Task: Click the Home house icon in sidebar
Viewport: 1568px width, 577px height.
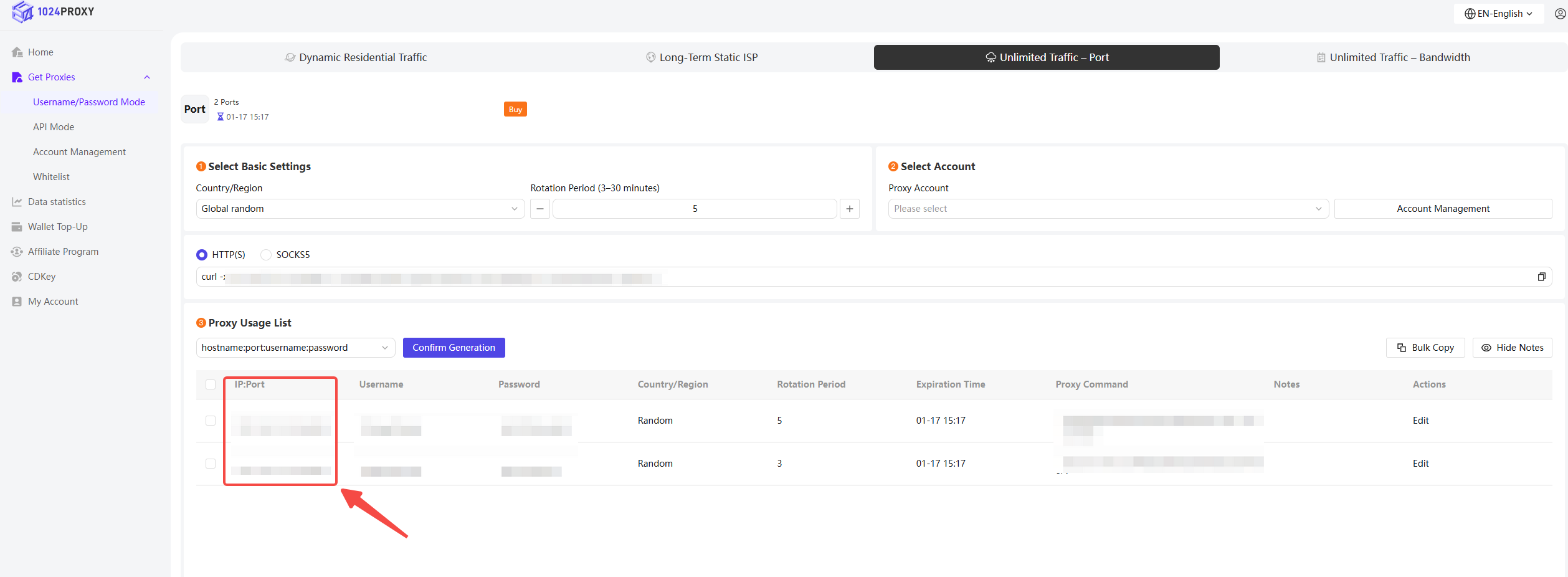Action: pos(17,52)
